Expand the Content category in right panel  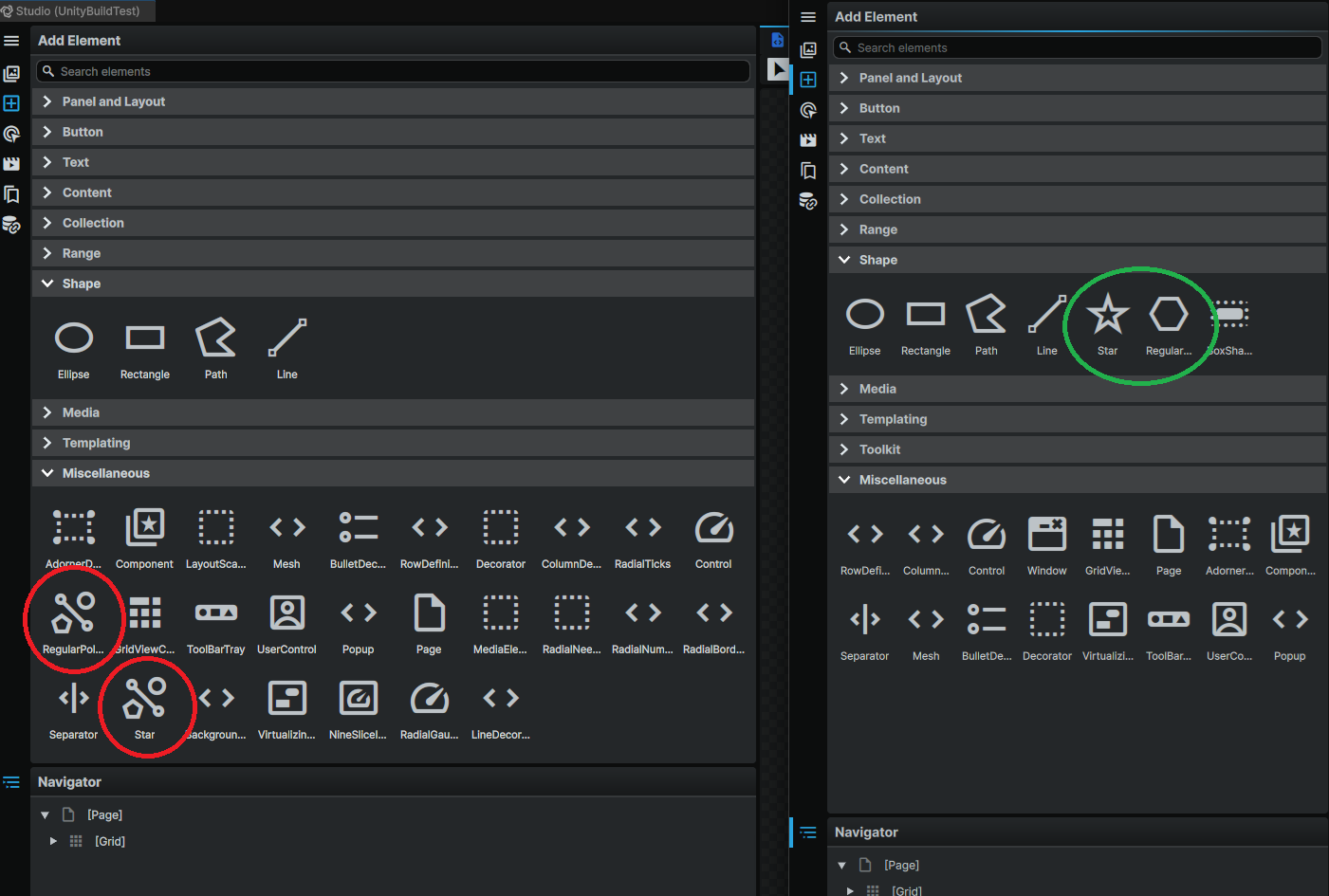(x=1078, y=169)
